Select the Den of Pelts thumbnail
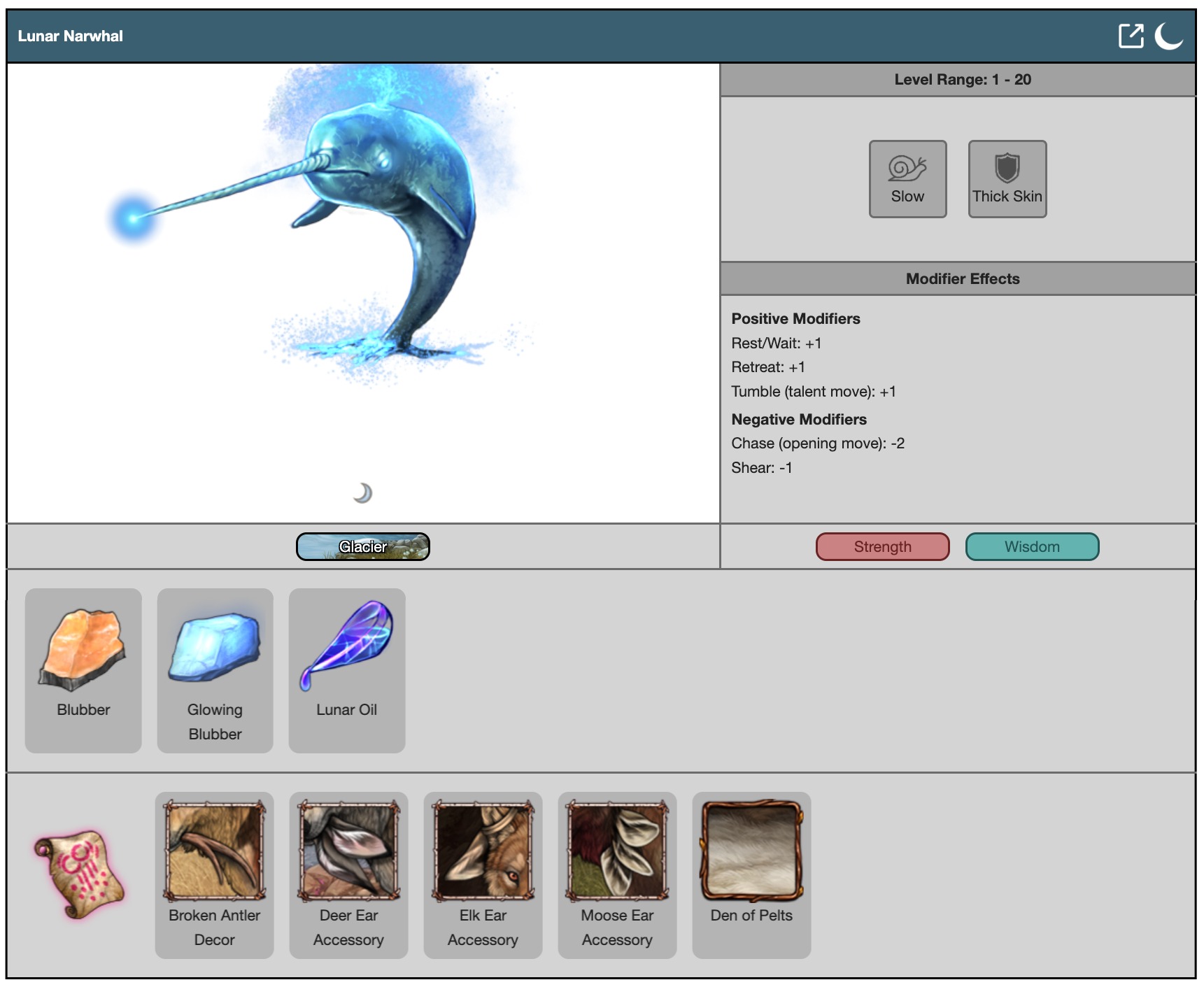1204x987 pixels. click(751, 851)
